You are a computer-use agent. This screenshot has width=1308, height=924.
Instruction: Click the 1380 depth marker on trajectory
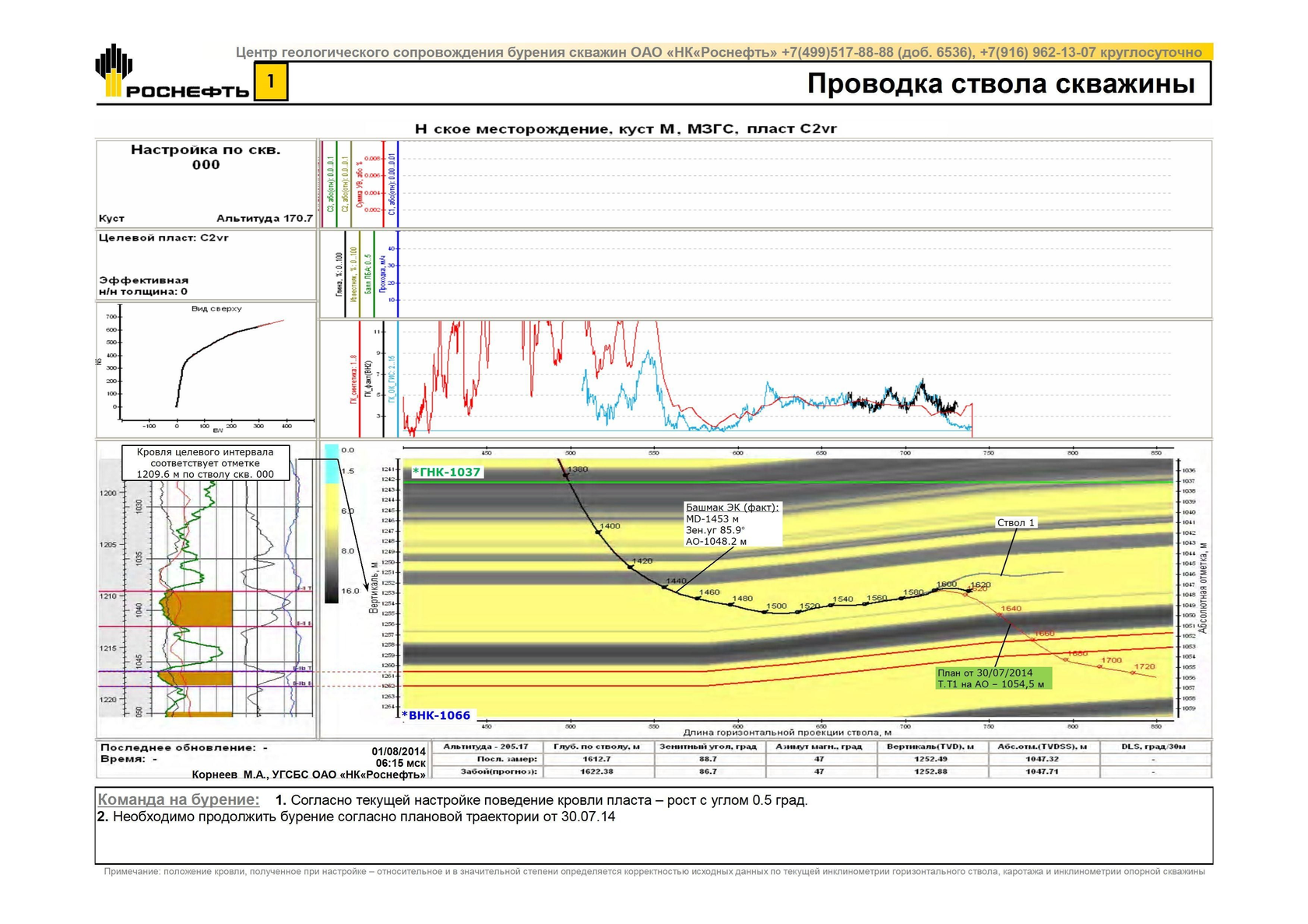pos(578,469)
